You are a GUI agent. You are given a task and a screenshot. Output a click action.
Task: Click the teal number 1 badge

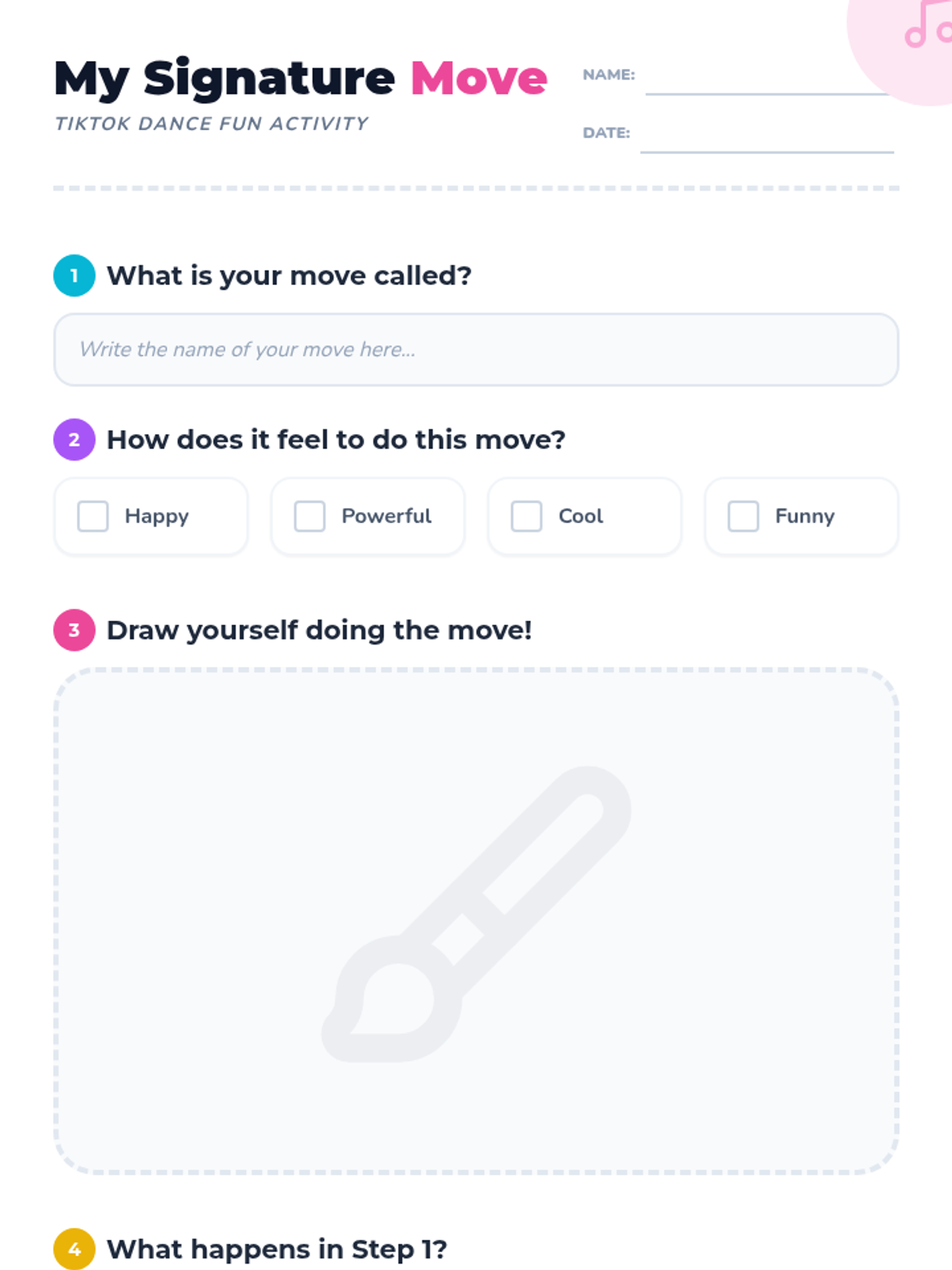(75, 275)
